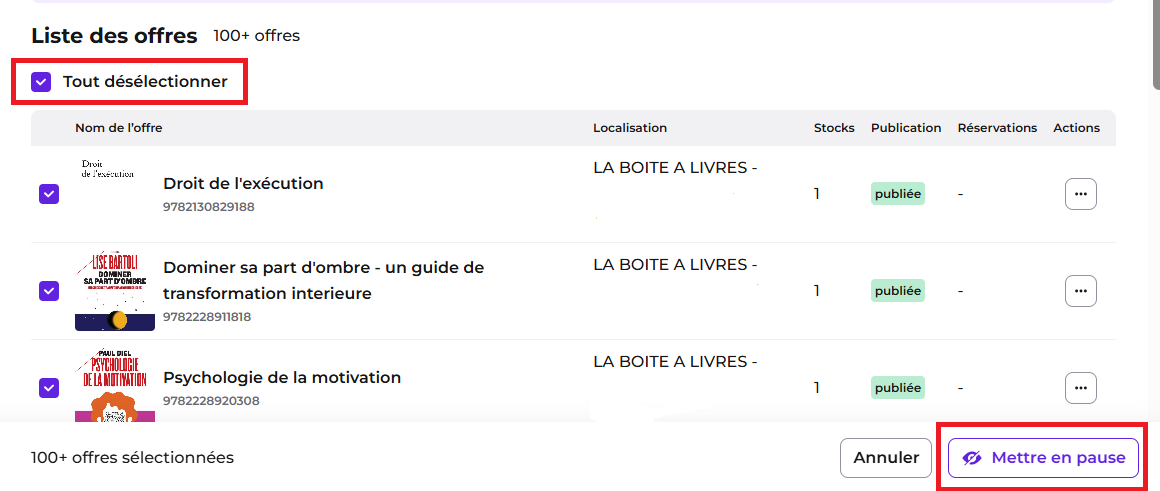This screenshot has width=1160, height=491.
Task: Open actions menu for Dominer sa part d'ombre
Action: [x=1080, y=291]
